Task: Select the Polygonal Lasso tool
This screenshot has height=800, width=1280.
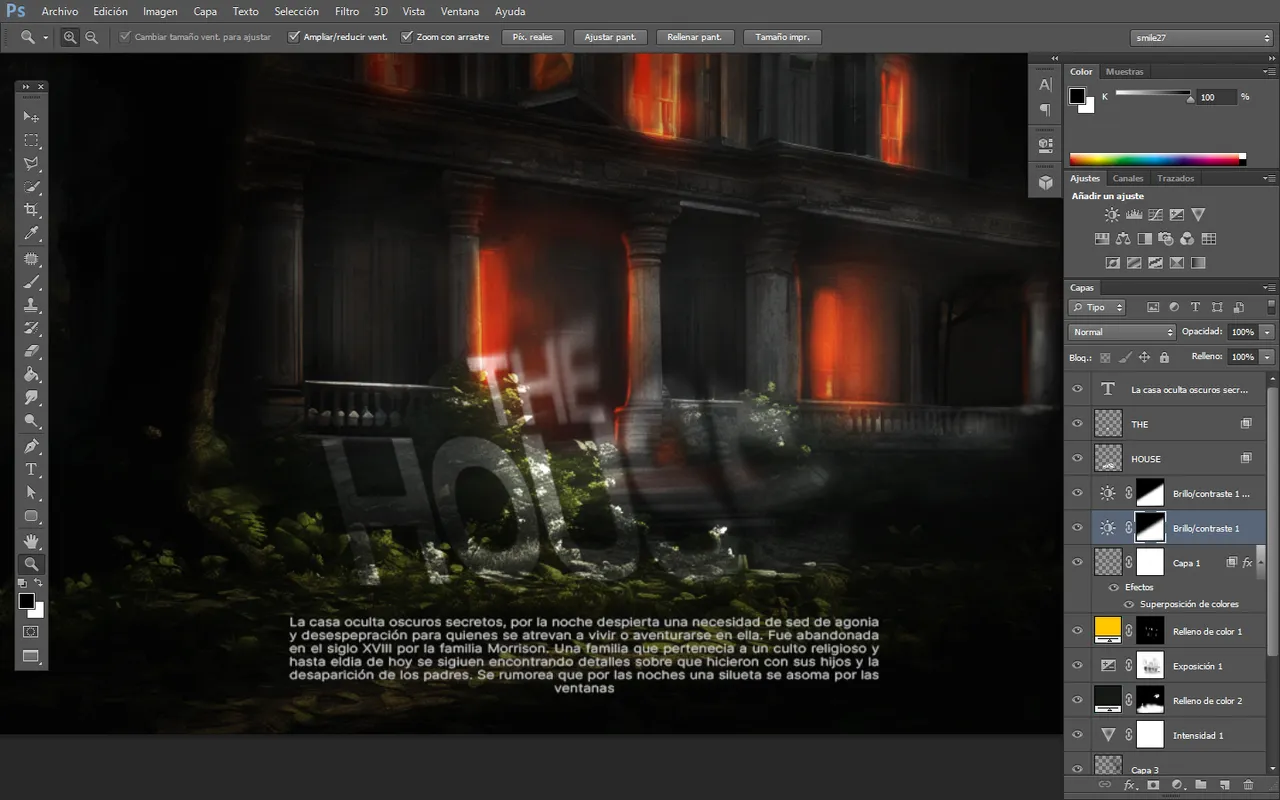Action: pyautogui.click(x=31, y=163)
